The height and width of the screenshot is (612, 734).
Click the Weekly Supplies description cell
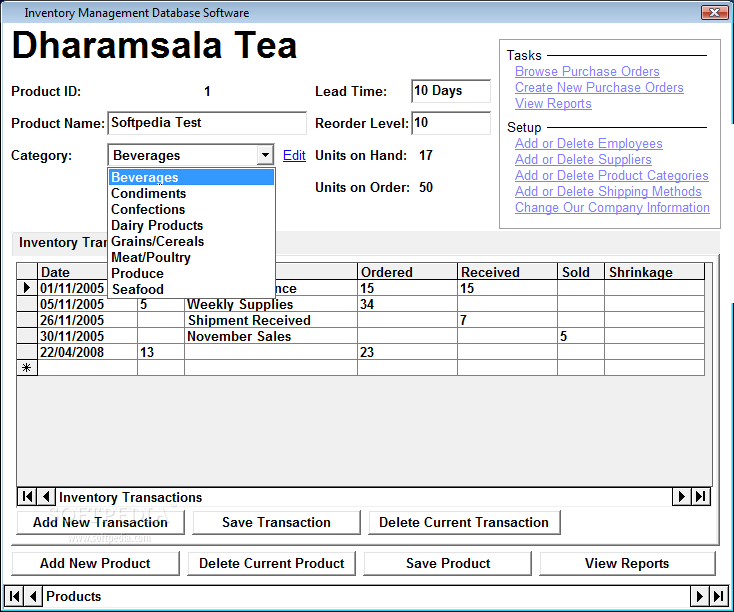coord(271,304)
